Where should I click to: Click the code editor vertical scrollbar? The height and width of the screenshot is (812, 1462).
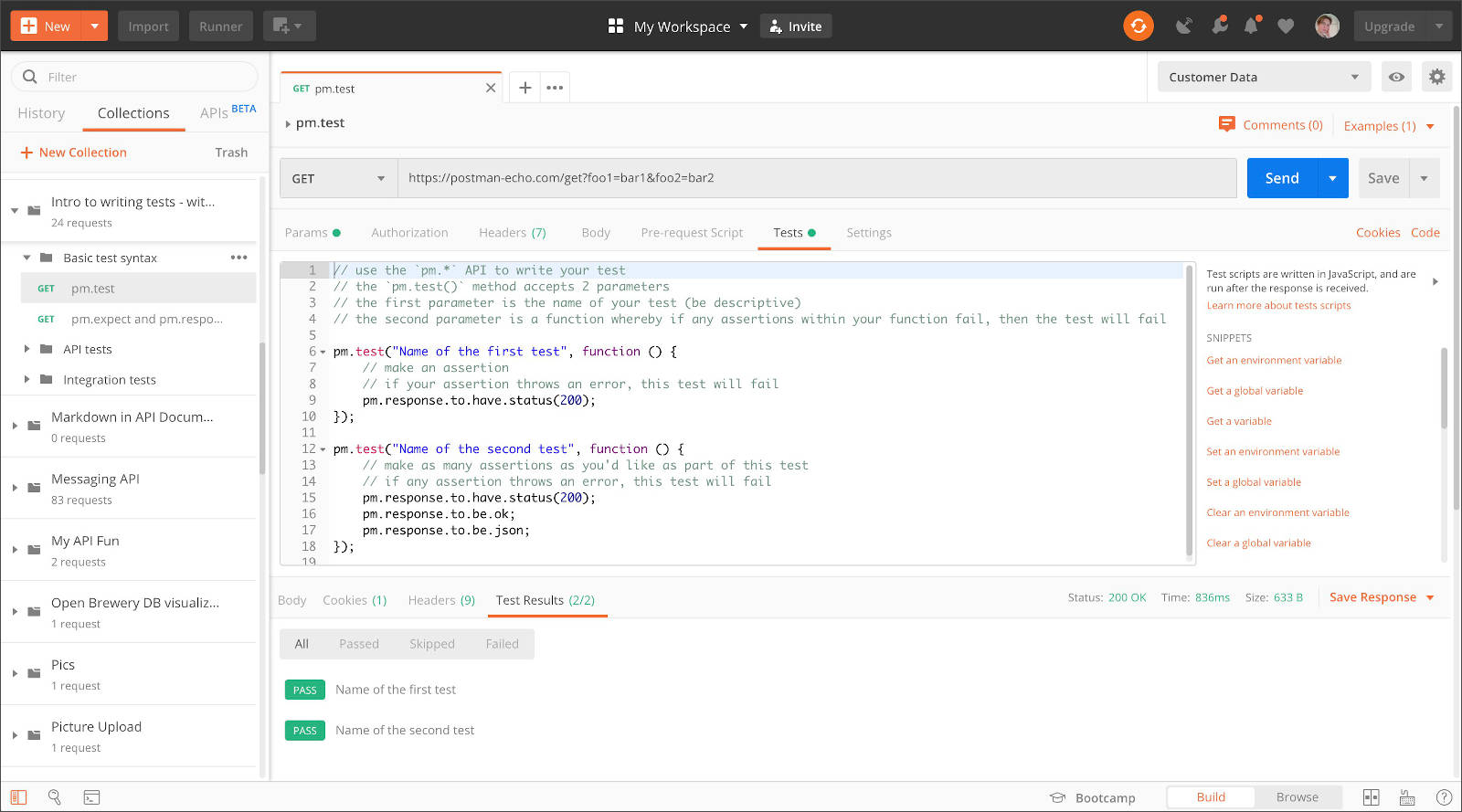1189,409
